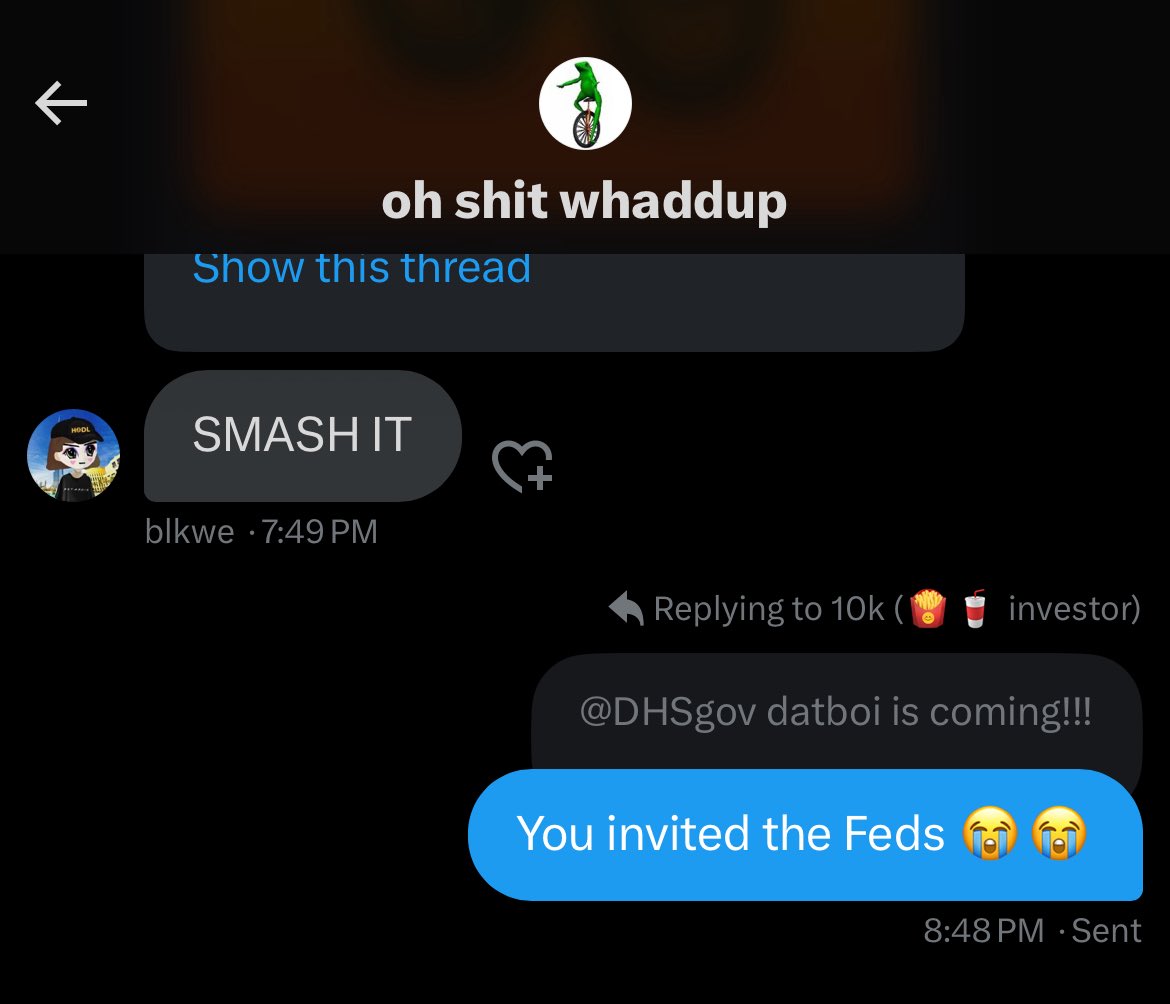Tap the 'Sent' delivery status
This screenshot has height=1004, width=1170.
(1106, 931)
